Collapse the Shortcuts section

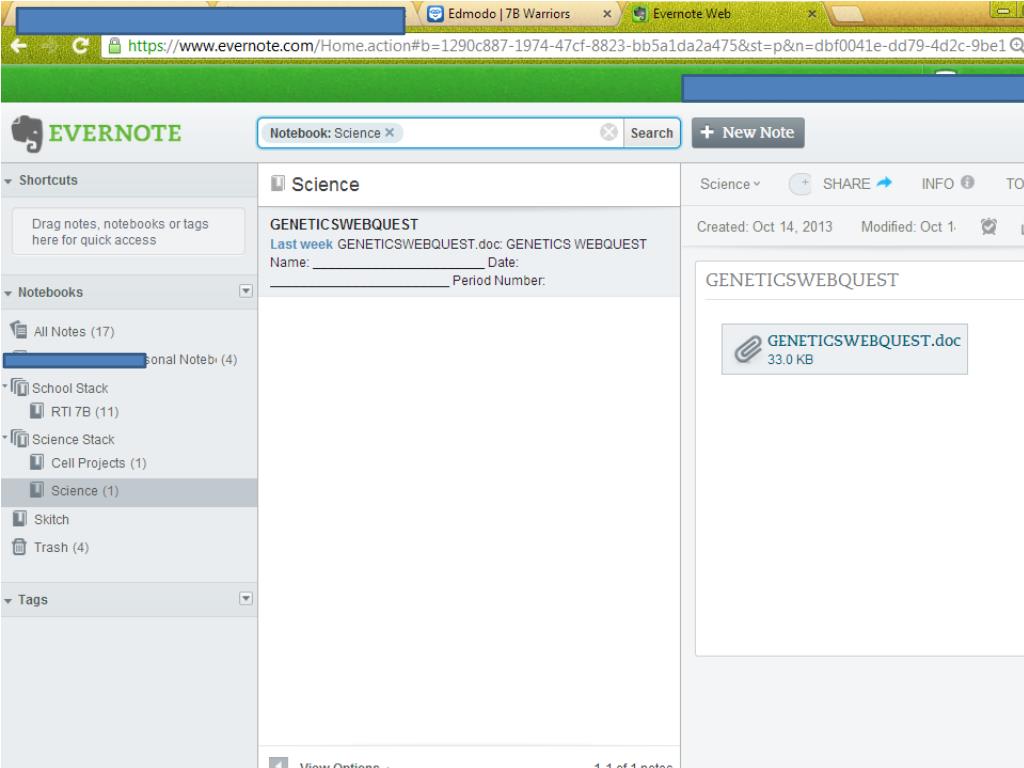pos(8,181)
